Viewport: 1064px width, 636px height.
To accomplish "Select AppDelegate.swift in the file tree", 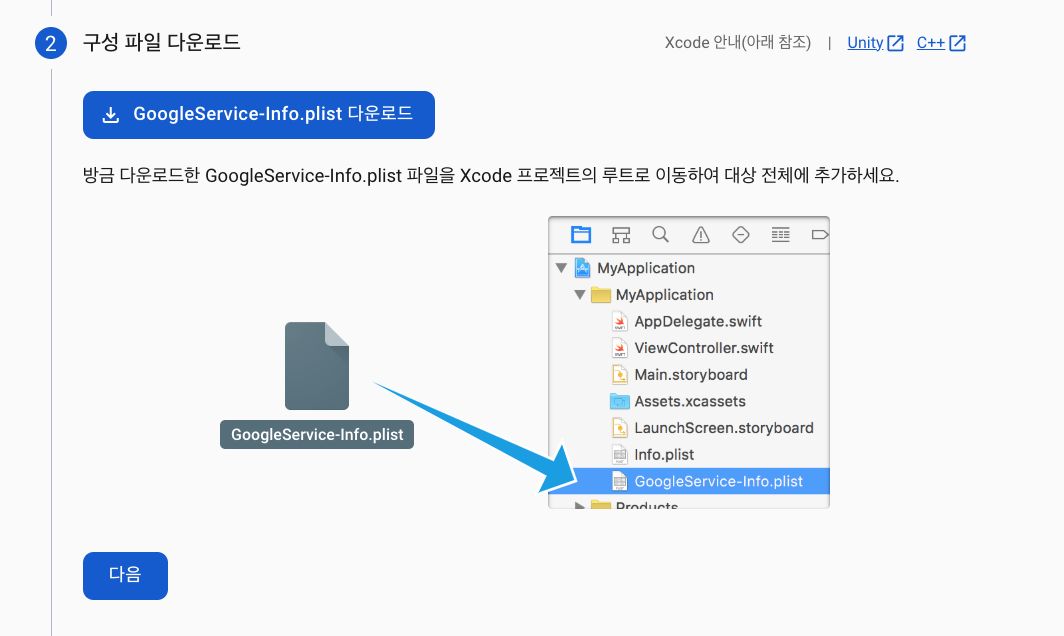I will 698,321.
